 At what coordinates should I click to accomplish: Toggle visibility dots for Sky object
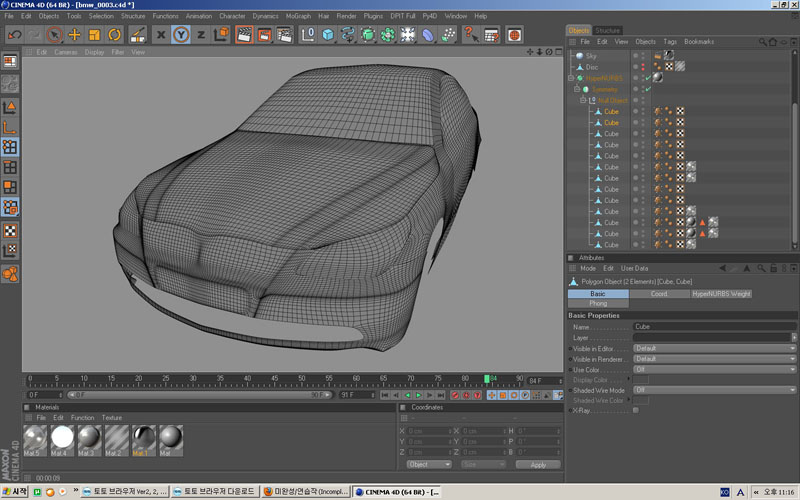[x=642, y=56]
